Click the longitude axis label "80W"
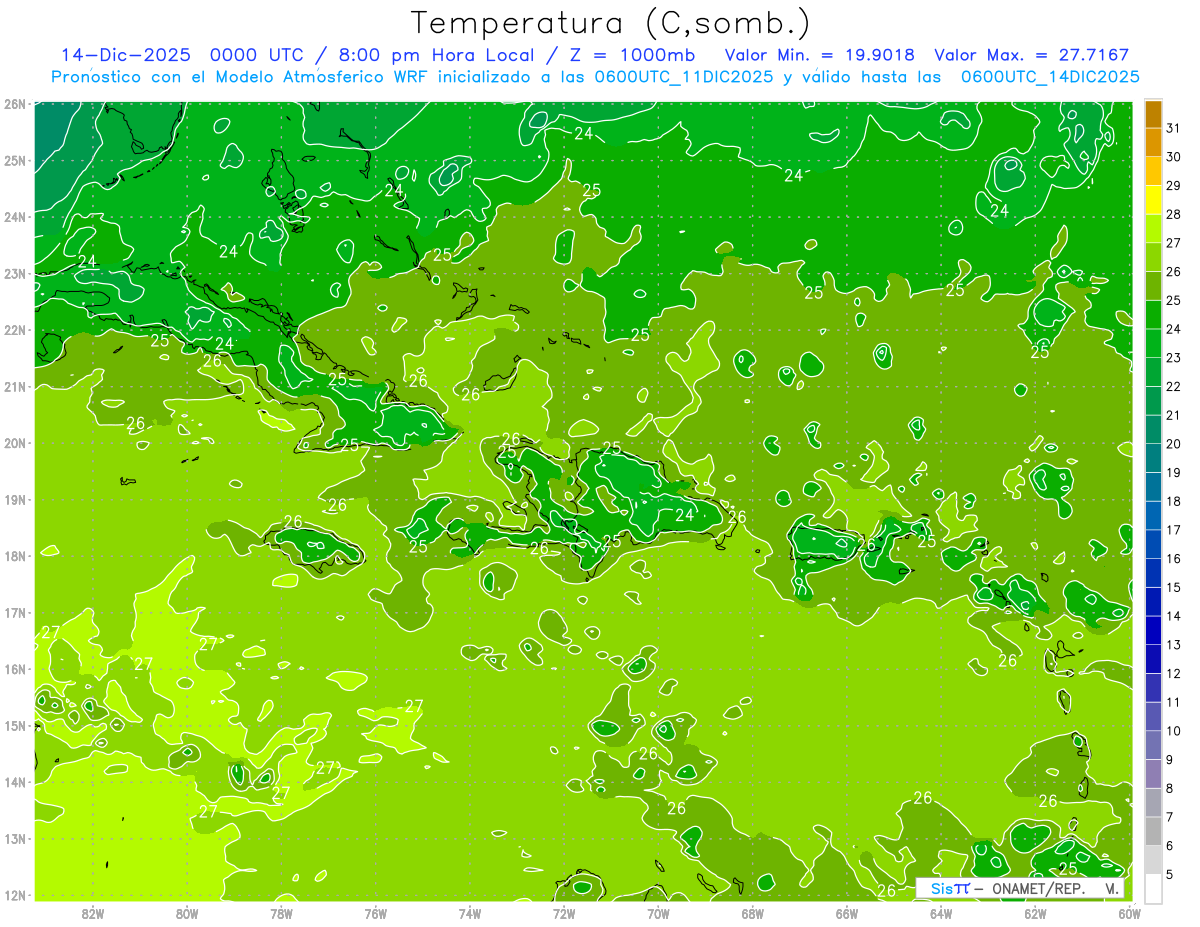Viewport: 1200px width, 927px height. [187, 913]
